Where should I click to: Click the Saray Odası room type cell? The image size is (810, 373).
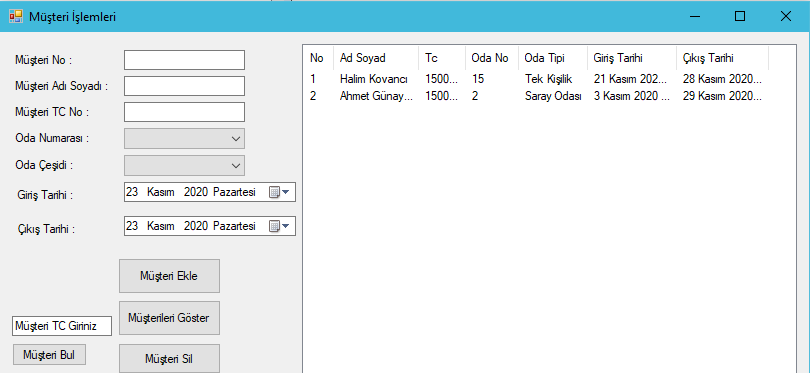[x=553, y=96]
